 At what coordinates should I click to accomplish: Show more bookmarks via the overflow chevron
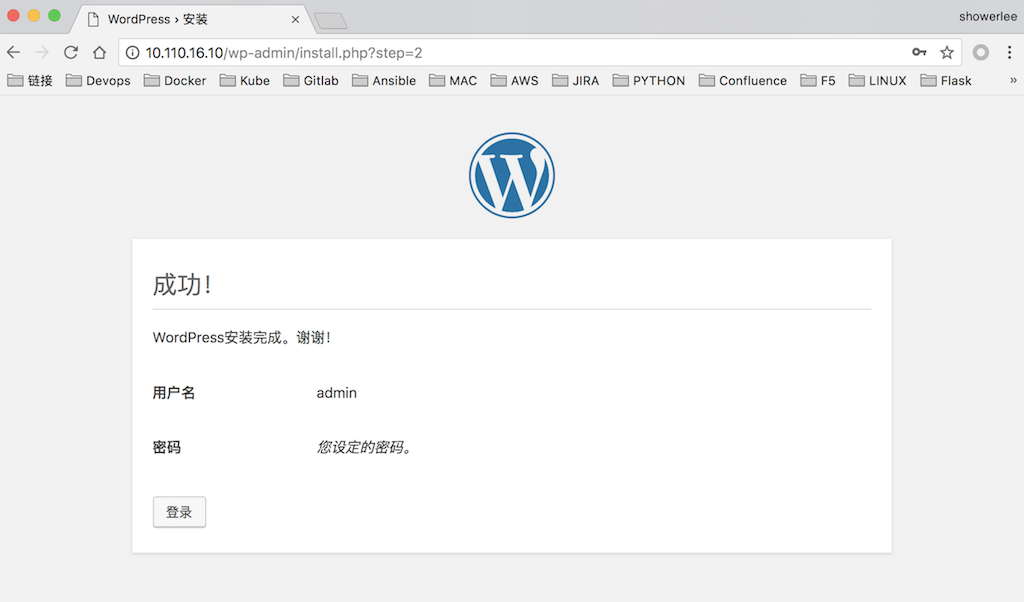tap(1013, 80)
